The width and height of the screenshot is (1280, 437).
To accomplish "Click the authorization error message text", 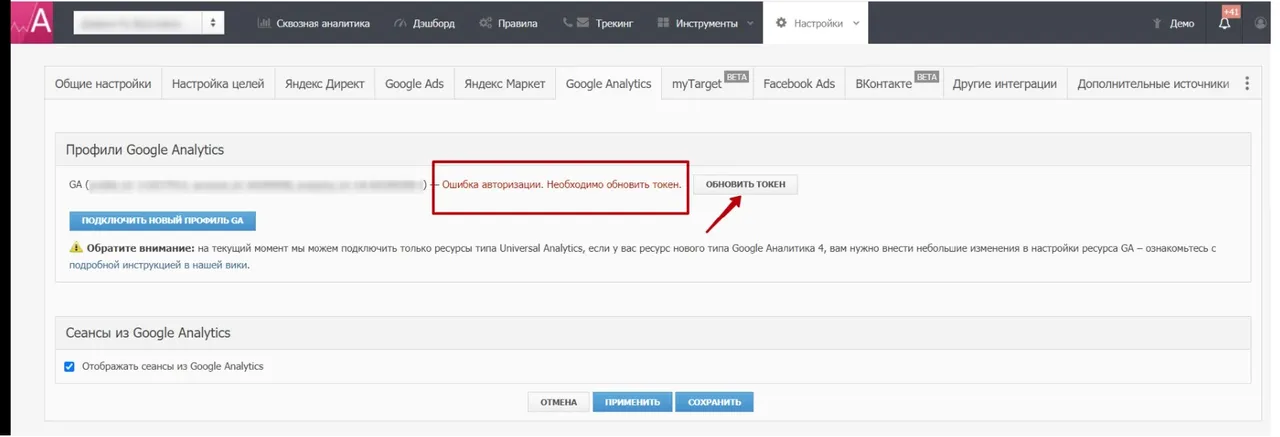I will 562,185.
